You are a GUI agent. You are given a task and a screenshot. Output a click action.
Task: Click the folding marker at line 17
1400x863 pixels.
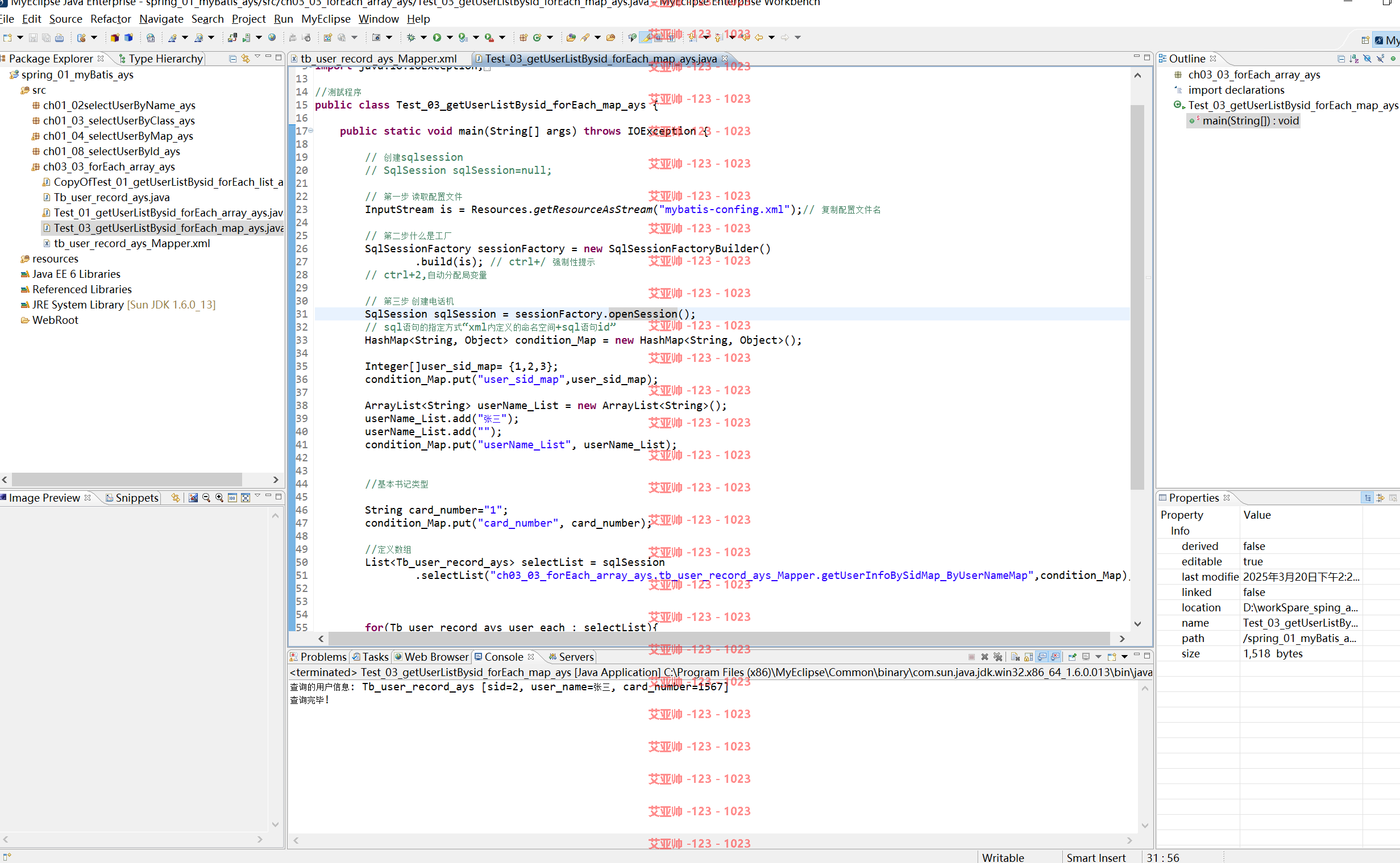(x=310, y=131)
